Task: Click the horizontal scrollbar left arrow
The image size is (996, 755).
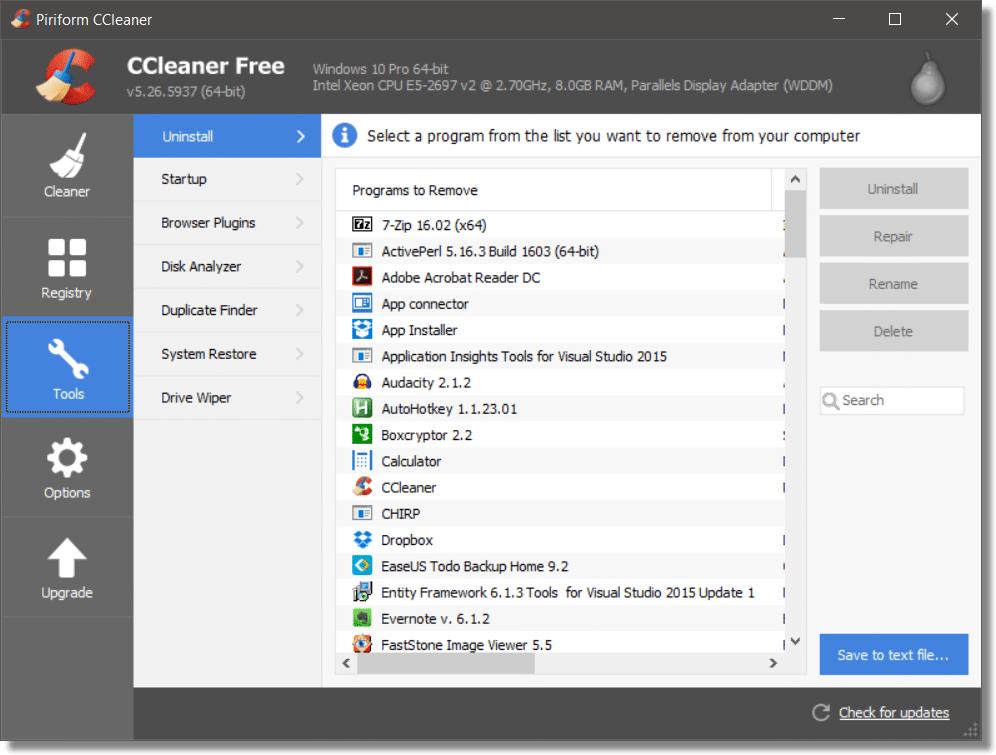Action: tap(346, 663)
